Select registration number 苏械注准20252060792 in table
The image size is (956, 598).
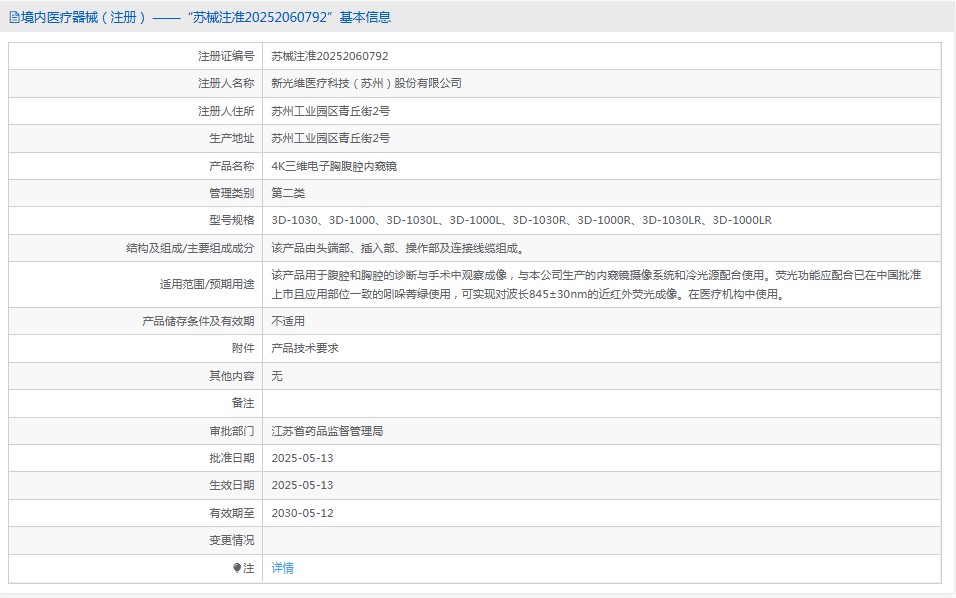[330, 57]
